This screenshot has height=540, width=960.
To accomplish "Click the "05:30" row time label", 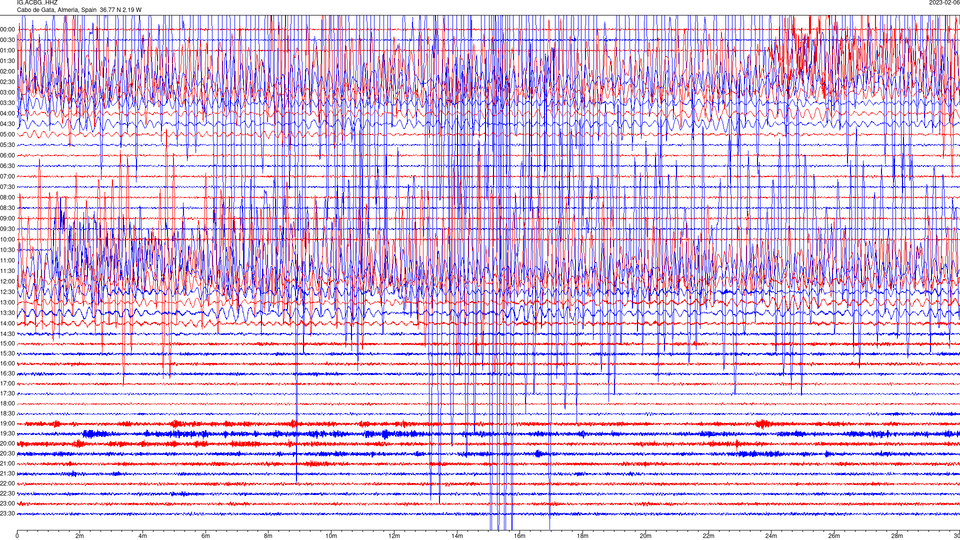I will [7, 145].
